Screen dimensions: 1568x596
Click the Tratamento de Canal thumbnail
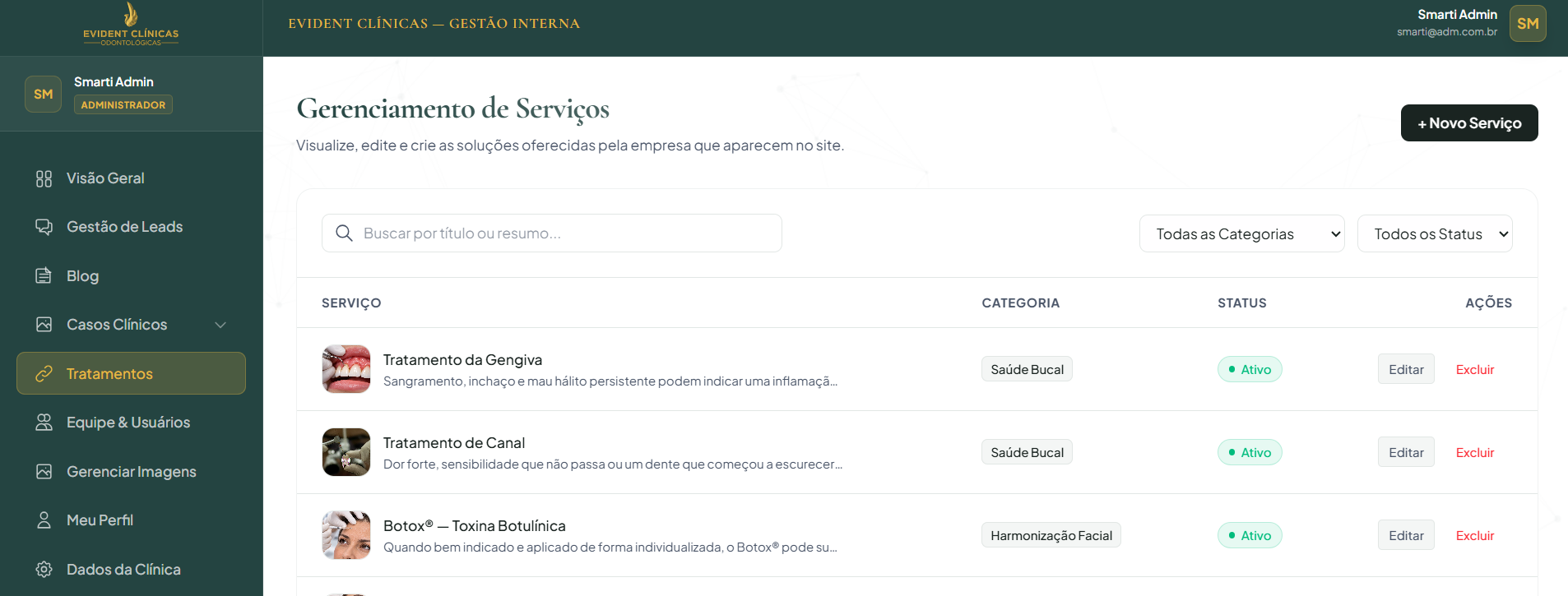346,452
